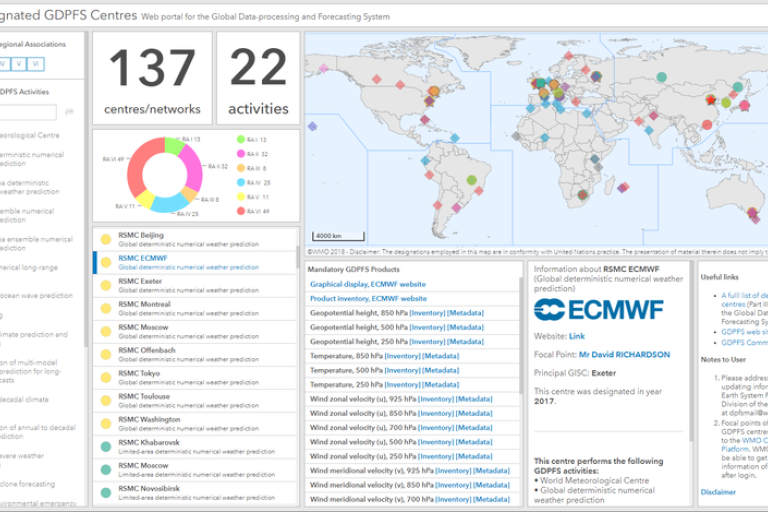Click the pink diamond marker near Buenos Aires
Image resolution: width=768 pixels, height=512 pixels.
(456, 208)
